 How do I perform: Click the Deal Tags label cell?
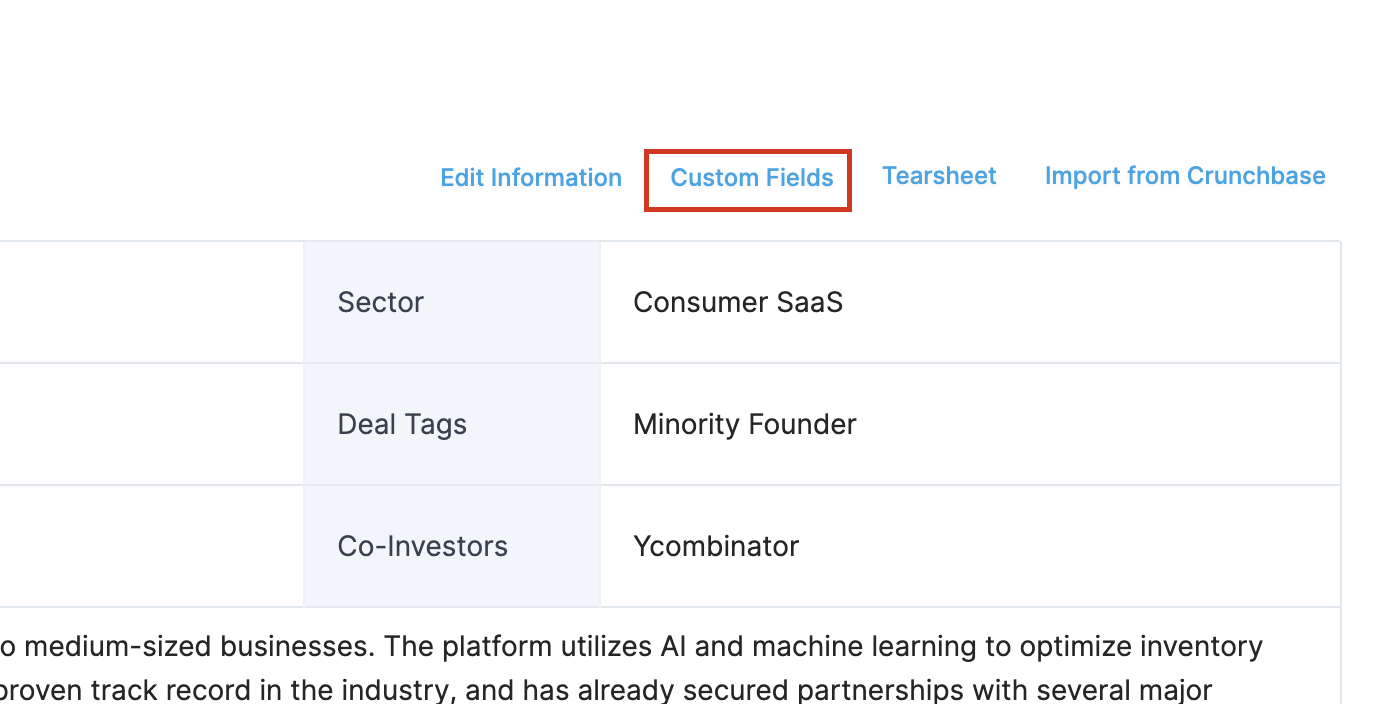pos(402,424)
